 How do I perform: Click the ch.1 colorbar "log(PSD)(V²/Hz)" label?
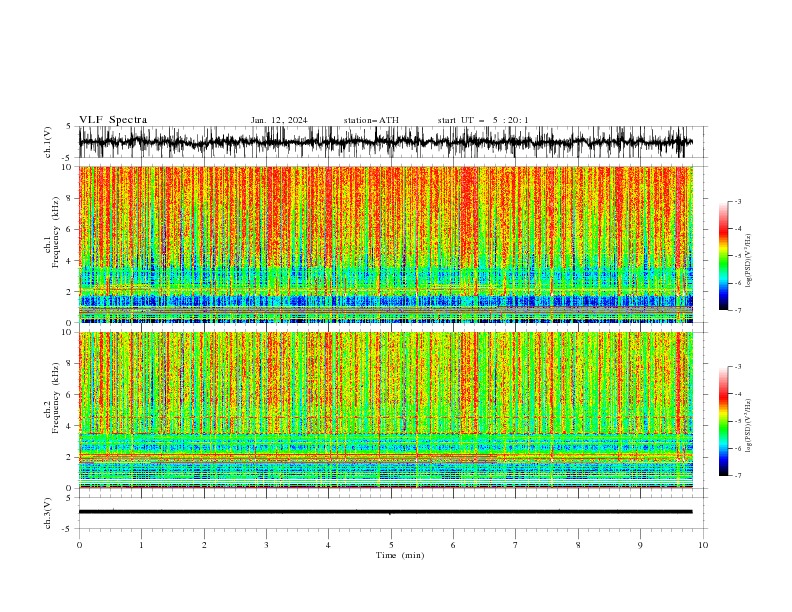point(749,261)
